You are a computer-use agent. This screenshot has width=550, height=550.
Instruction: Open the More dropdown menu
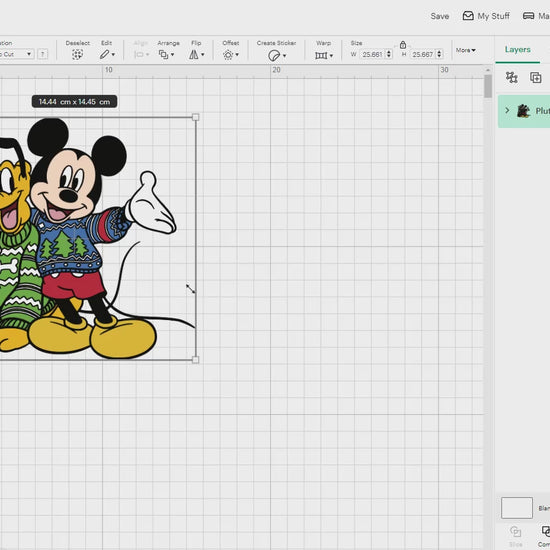(465, 50)
